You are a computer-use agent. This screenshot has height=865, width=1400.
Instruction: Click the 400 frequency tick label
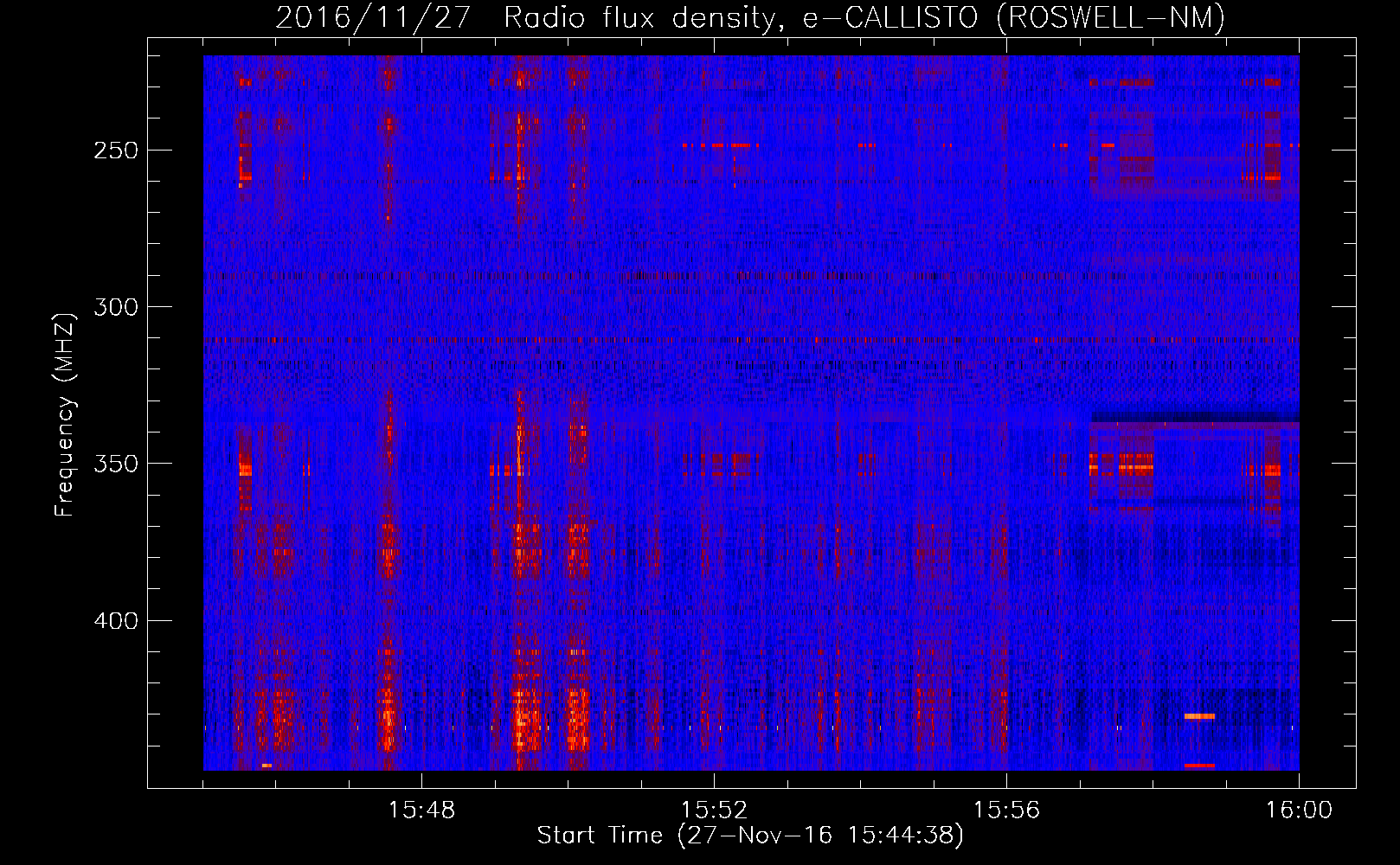click(116, 621)
